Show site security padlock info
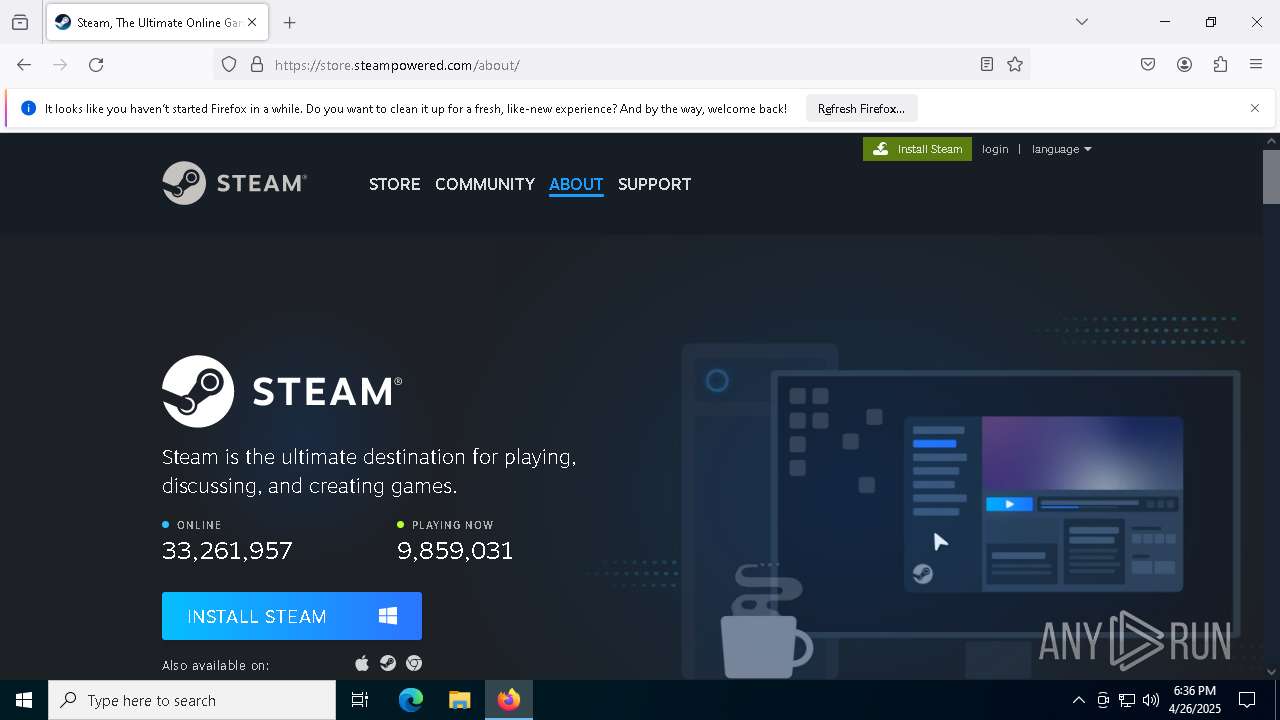The height and width of the screenshot is (720, 1280). pos(257,65)
